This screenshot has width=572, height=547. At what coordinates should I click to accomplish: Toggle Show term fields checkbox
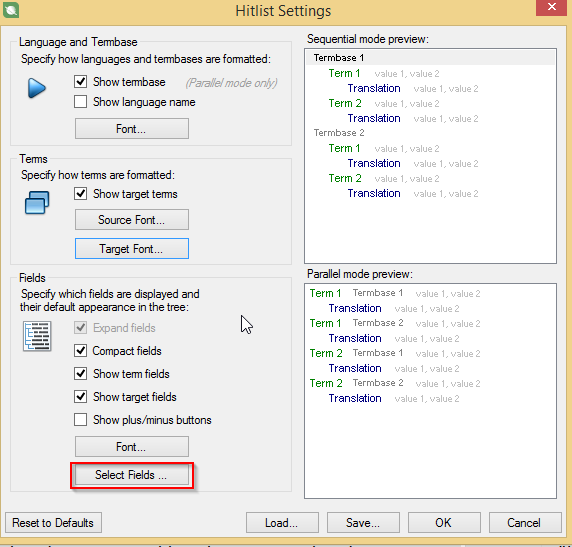(x=80, y=374)
